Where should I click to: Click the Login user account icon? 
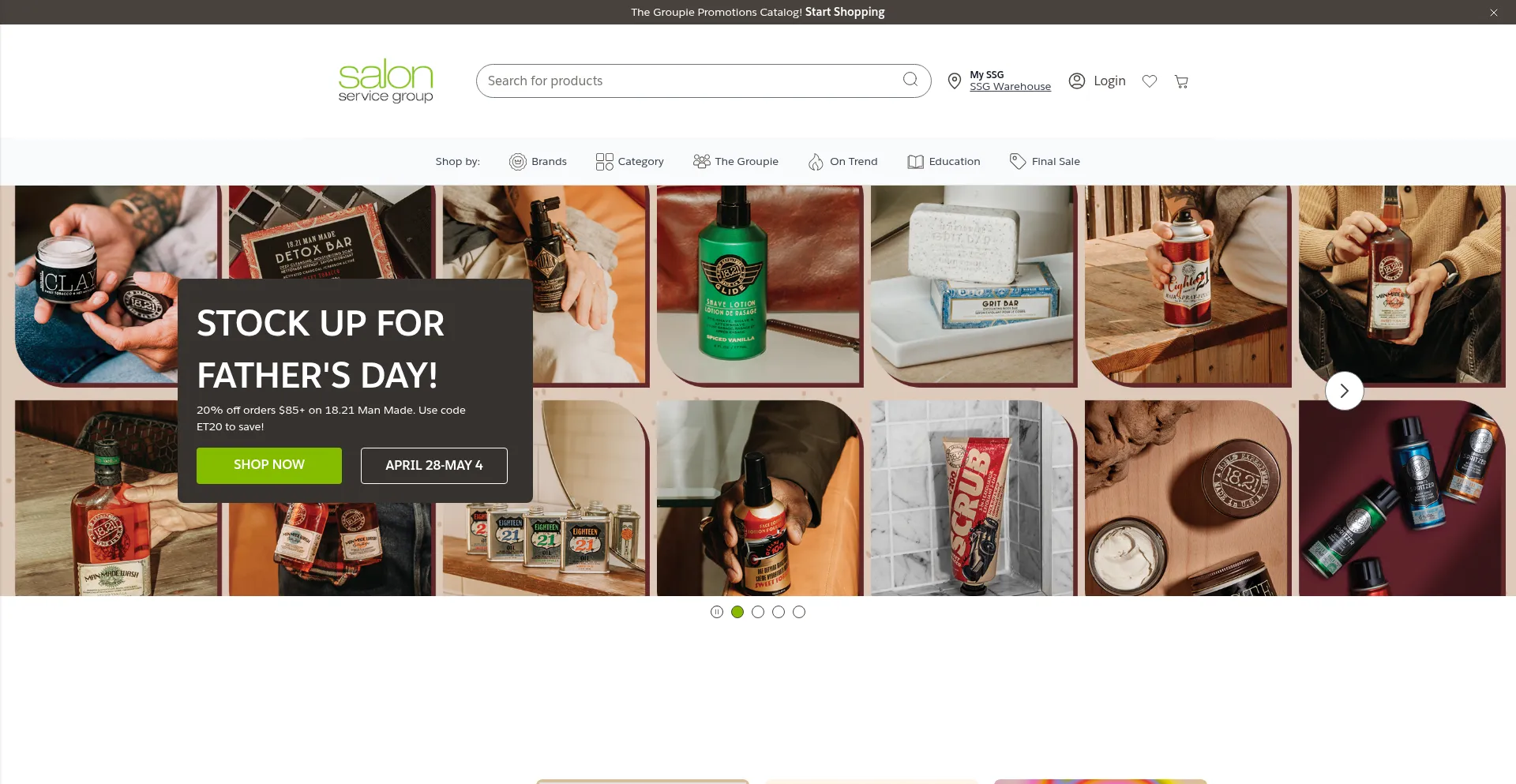(x=1076, y=81)
